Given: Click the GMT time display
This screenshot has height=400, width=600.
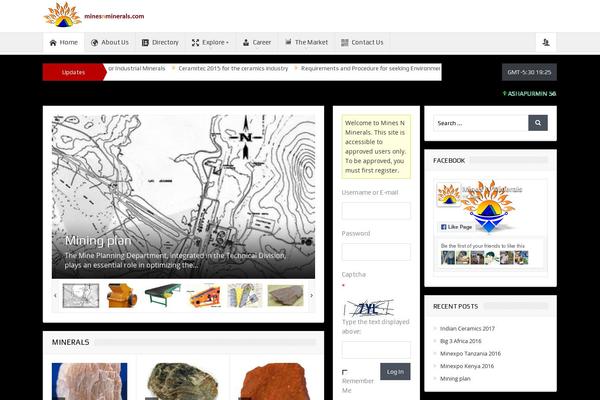Looking at the screenshot, I should click(x=529, y=72).
